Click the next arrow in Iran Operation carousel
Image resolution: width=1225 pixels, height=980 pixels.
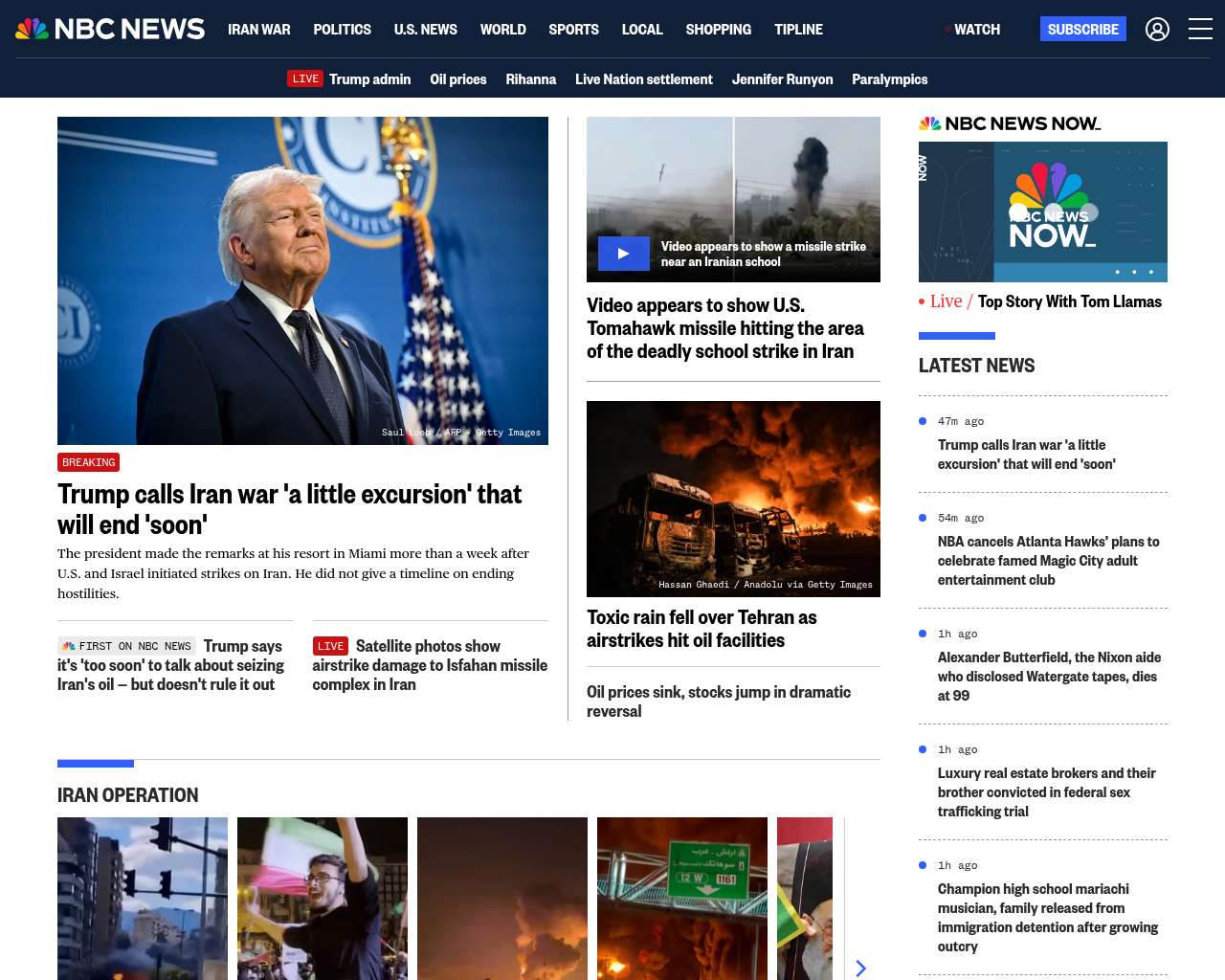pyautogui.click(x=860, y=968)
